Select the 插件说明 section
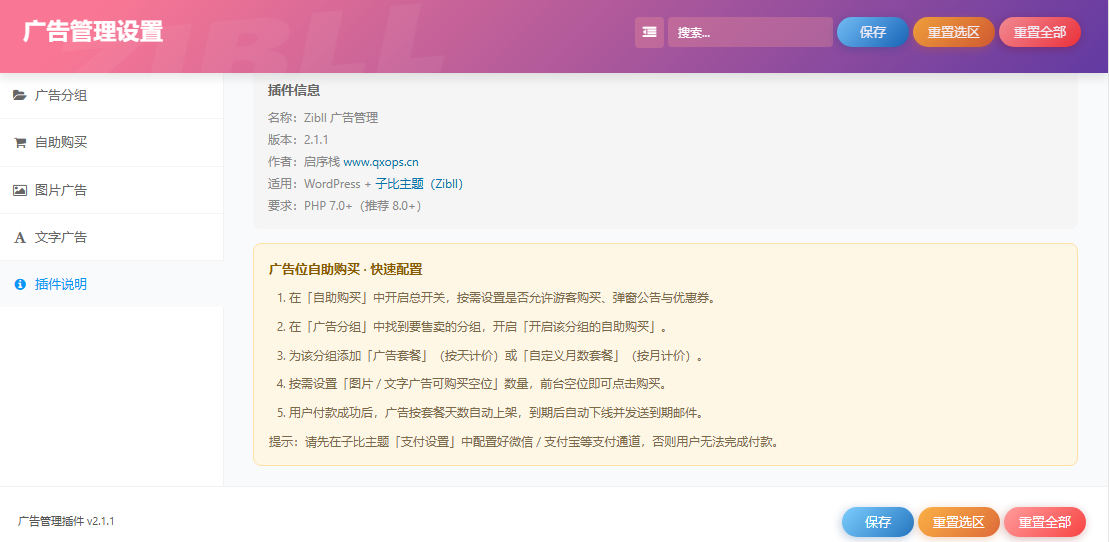 112,284
